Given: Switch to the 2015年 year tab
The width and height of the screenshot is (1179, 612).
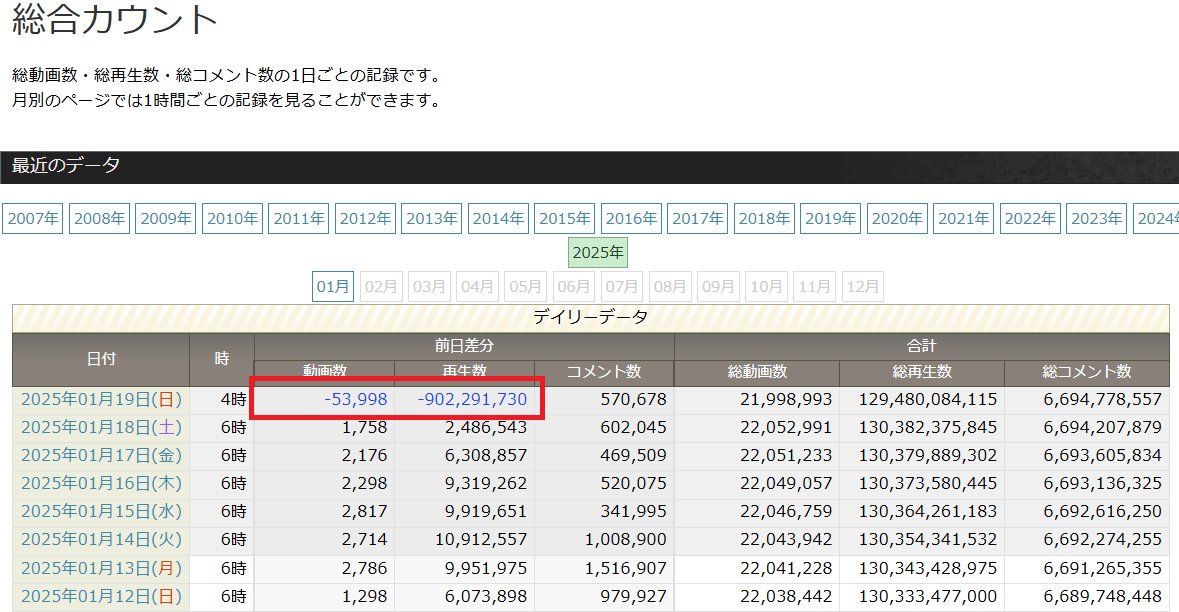Looking at the screenshot, I should coord(565,219).
